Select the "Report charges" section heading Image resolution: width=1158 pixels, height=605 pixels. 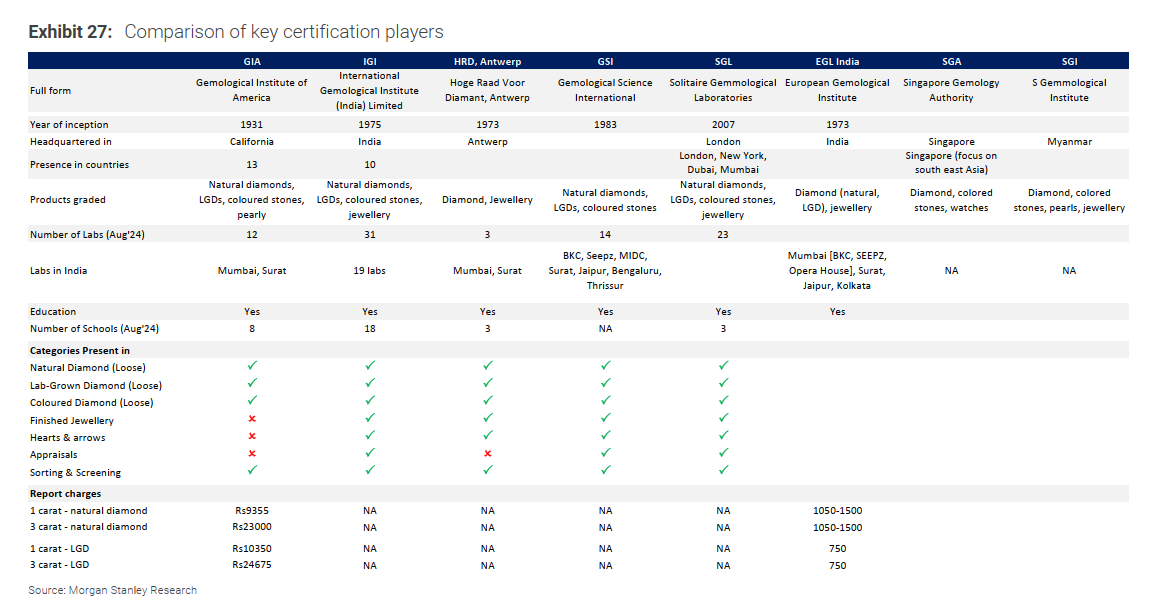(66, 493)
